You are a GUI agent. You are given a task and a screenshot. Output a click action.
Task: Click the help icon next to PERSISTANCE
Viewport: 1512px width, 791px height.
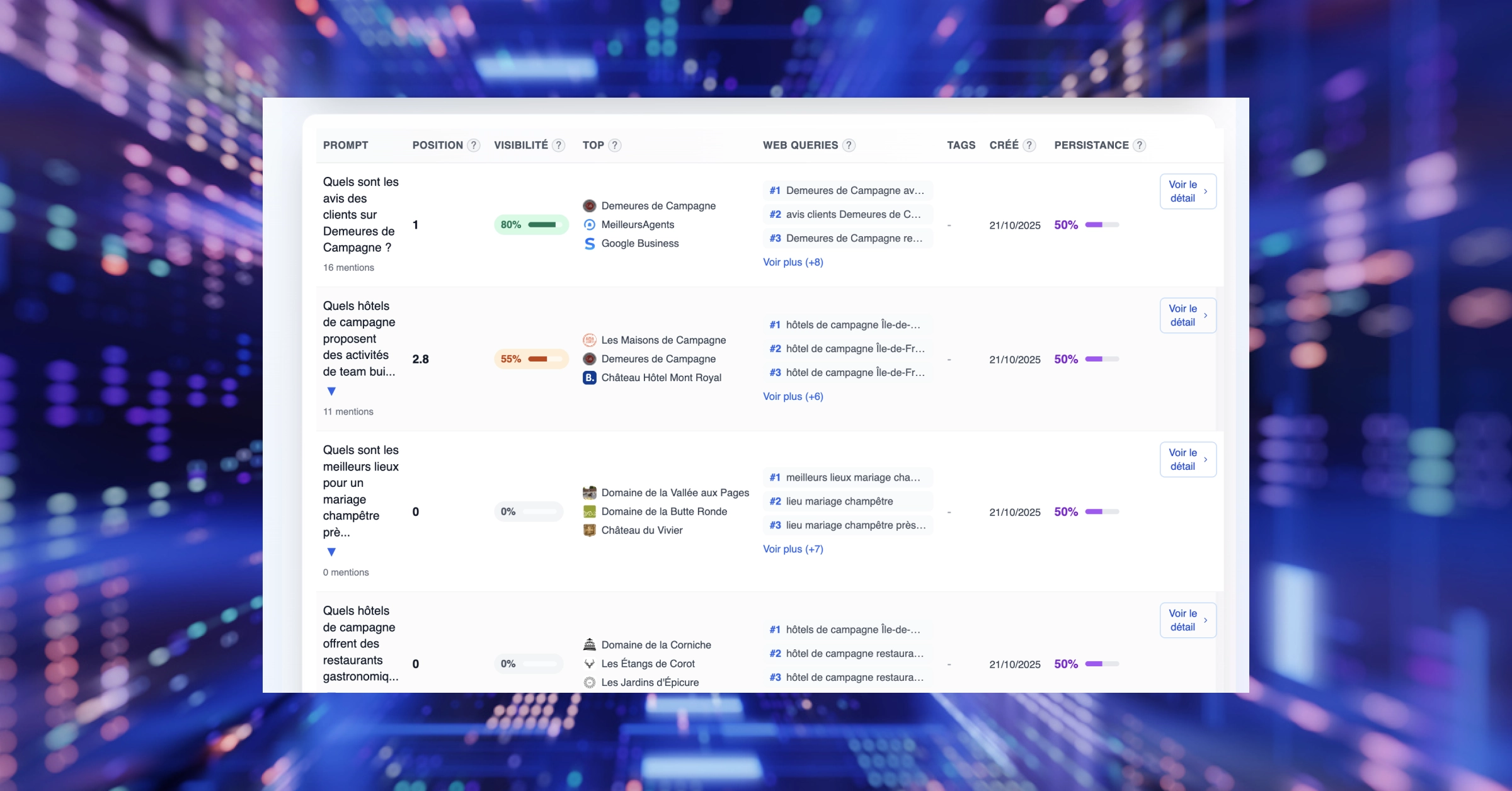click(x=1139, y=145)
